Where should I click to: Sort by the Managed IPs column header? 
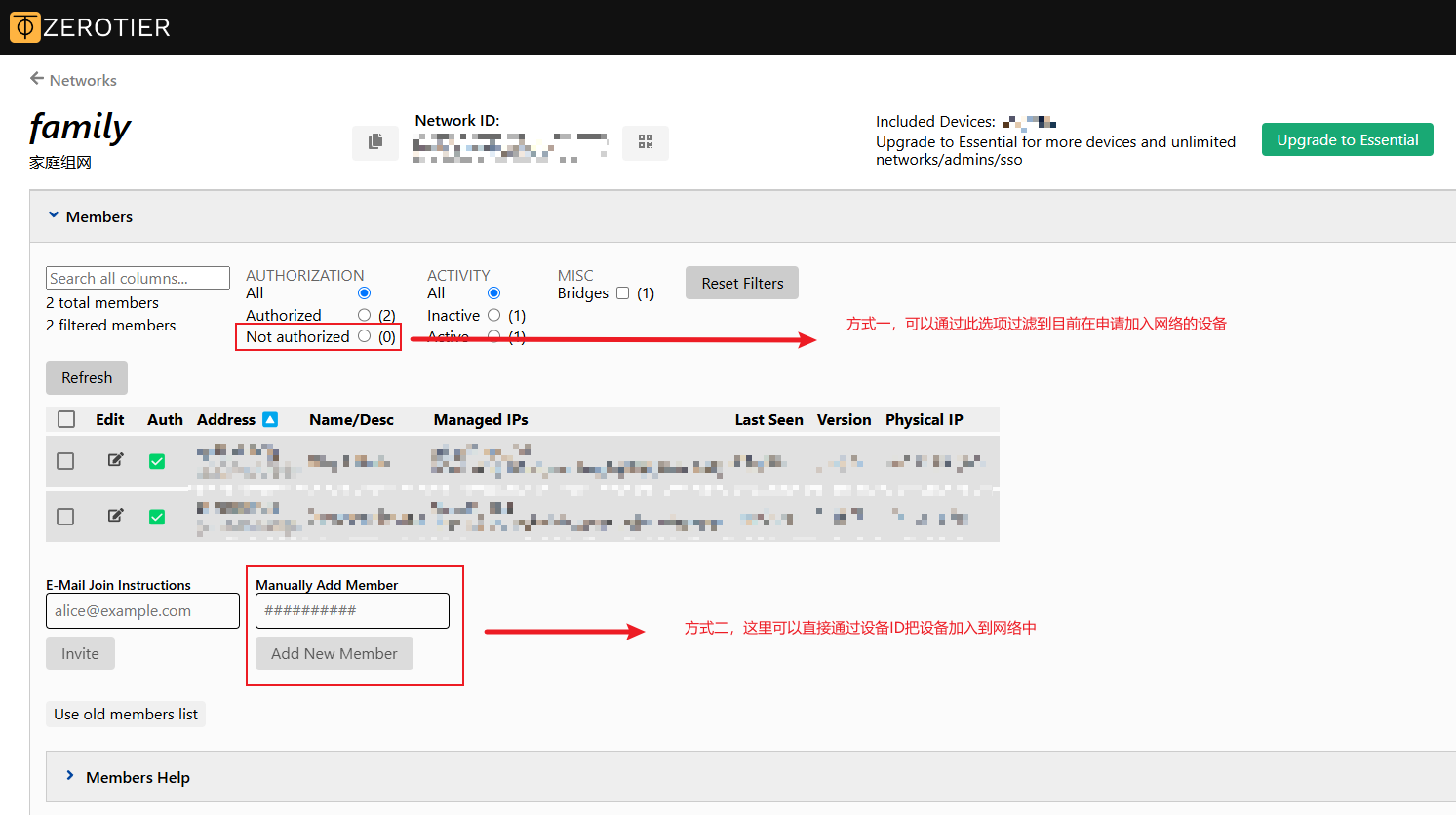pyautogui.click(x=481, y=419)
